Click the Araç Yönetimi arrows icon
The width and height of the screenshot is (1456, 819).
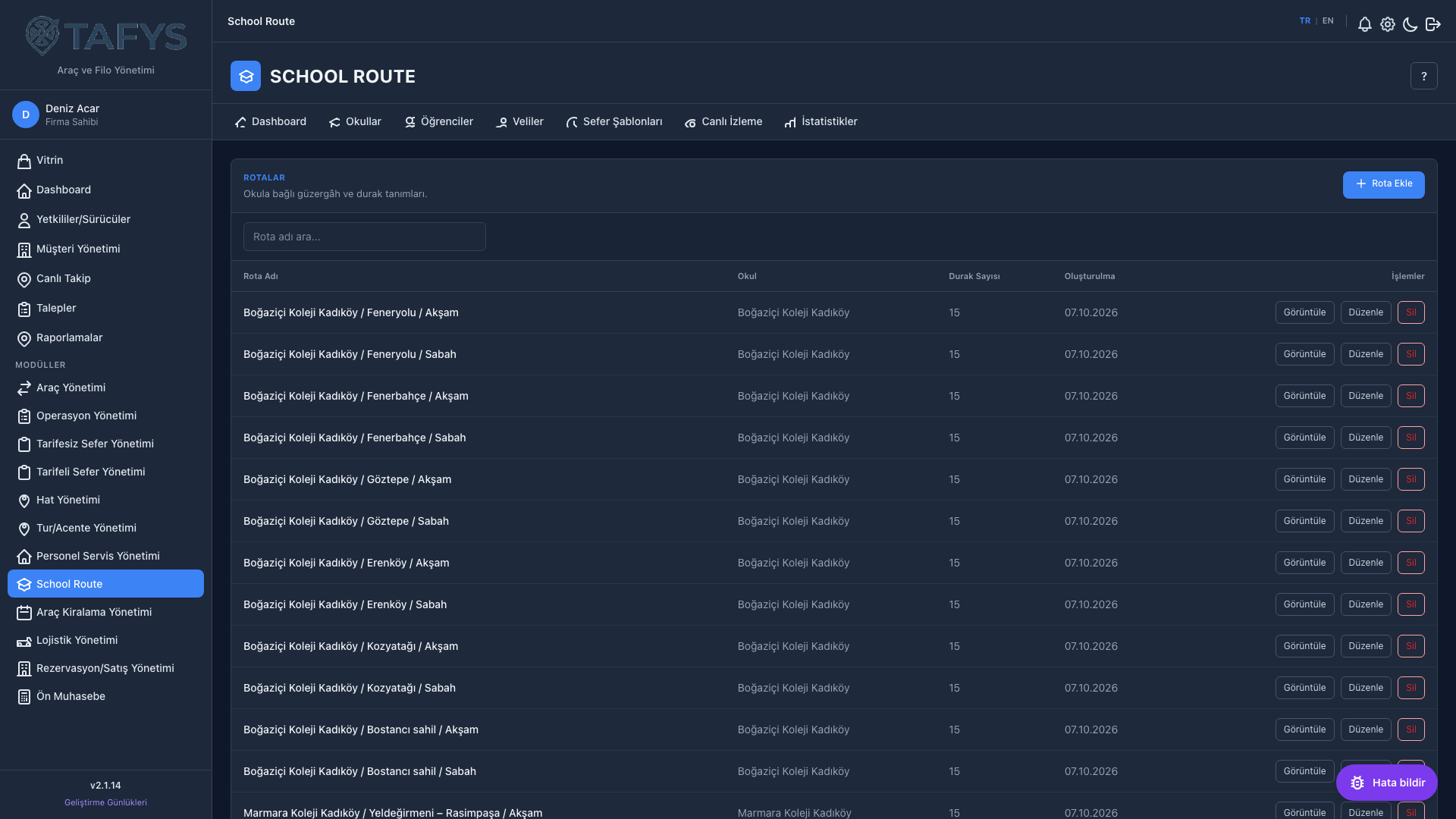click(24, 388)
